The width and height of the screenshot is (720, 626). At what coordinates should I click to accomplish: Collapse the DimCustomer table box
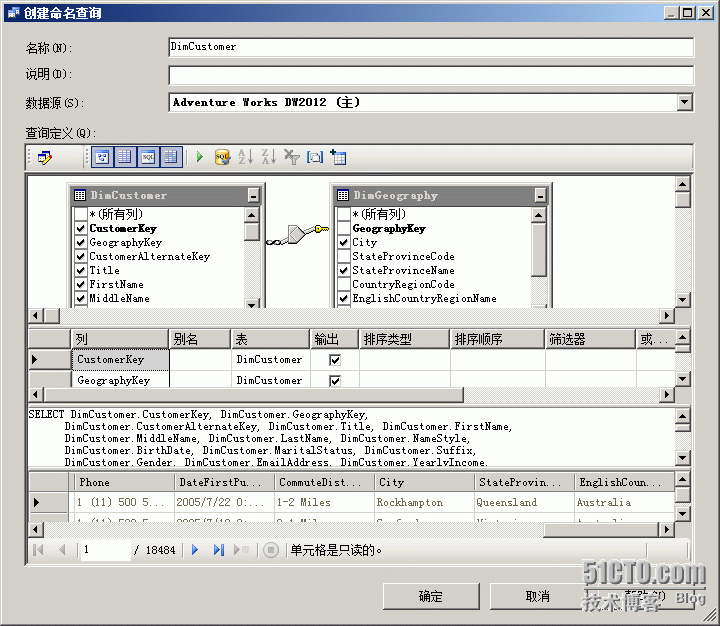(253, 196)
